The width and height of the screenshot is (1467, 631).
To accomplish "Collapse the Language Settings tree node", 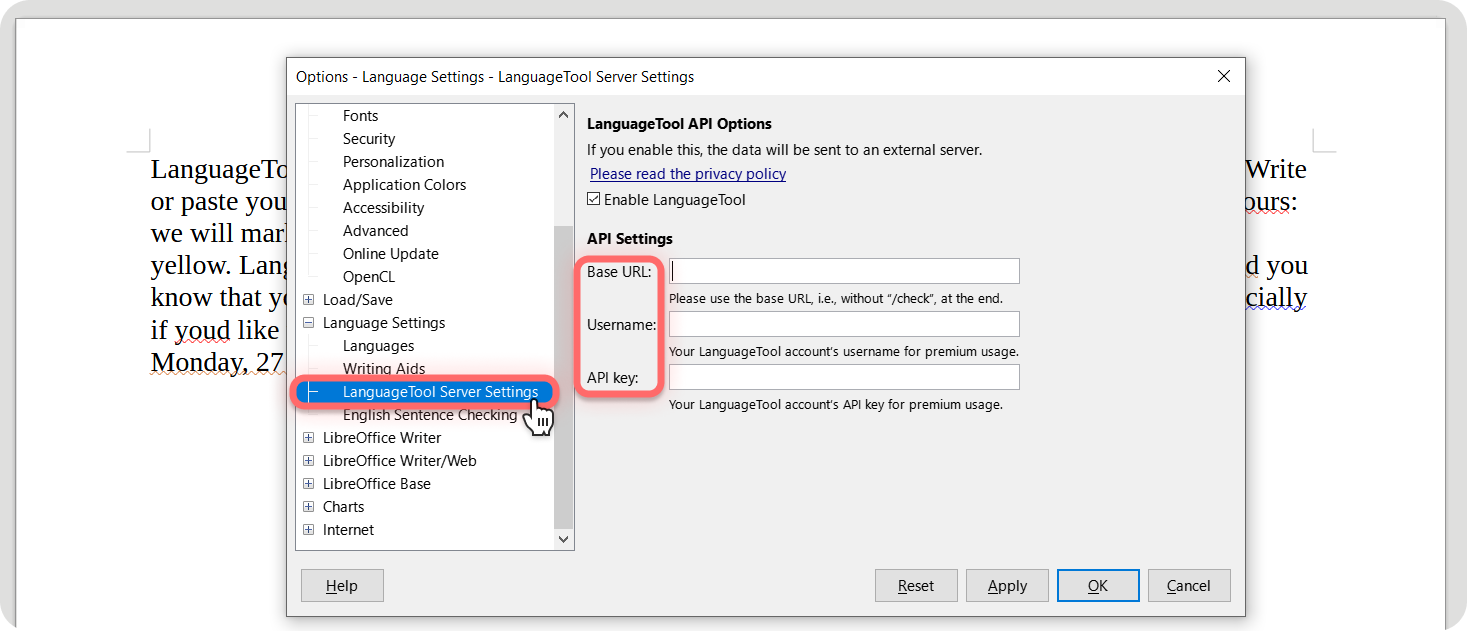I will click(x=309, y=323).
